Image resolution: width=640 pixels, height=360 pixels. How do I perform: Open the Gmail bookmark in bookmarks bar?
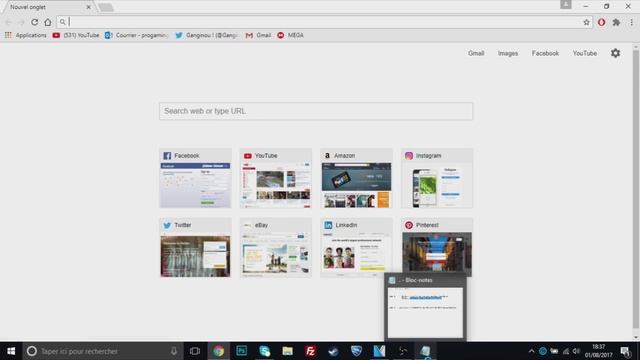(258, 36)
